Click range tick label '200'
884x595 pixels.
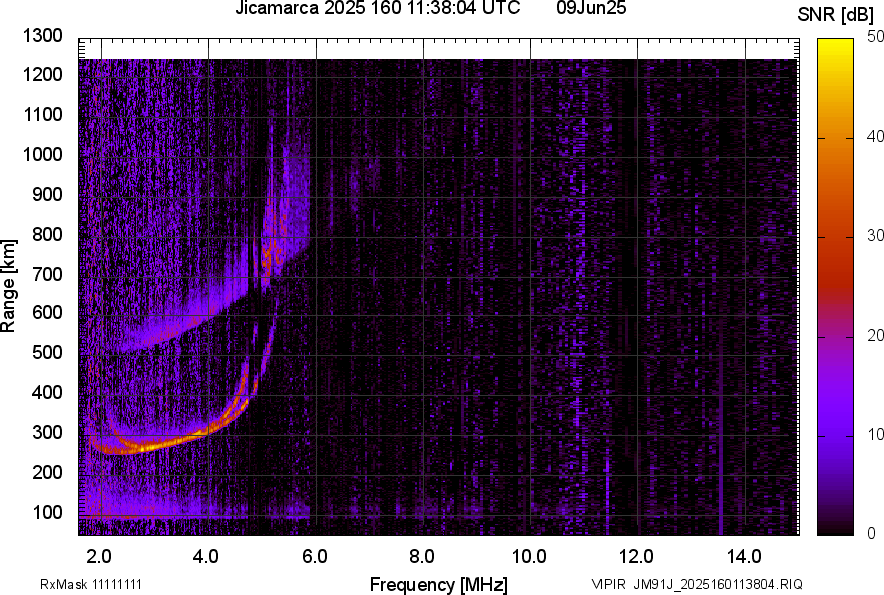47,472
